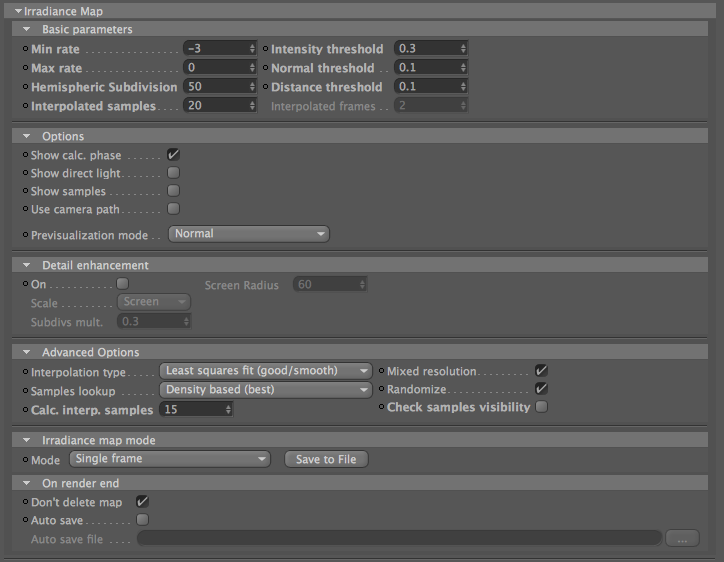The height and width of the screenshot is (562, 724).
Task: Click the Auto save file browse button
Action: 682,538
